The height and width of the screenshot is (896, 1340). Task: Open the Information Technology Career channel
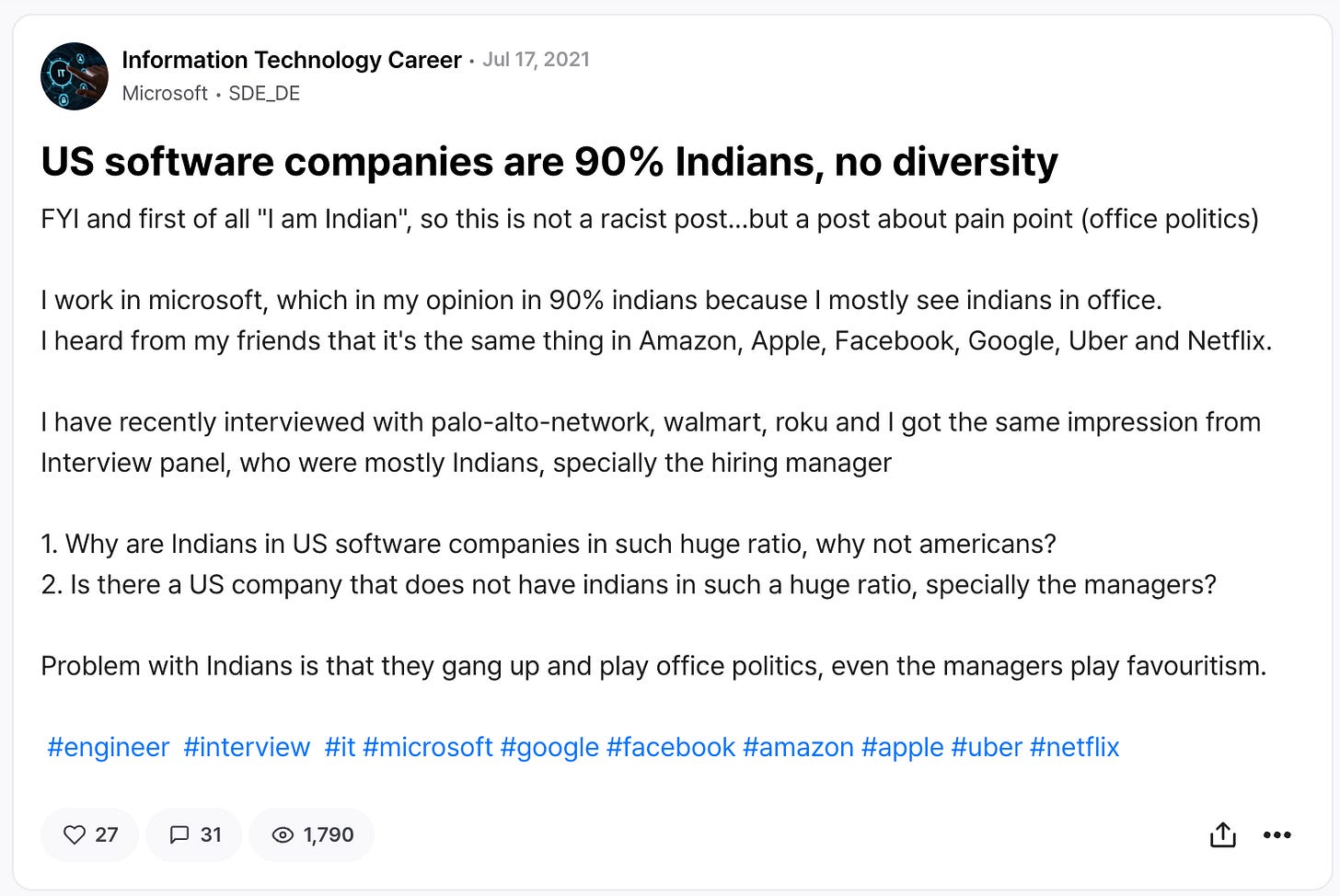click(291, 60)
